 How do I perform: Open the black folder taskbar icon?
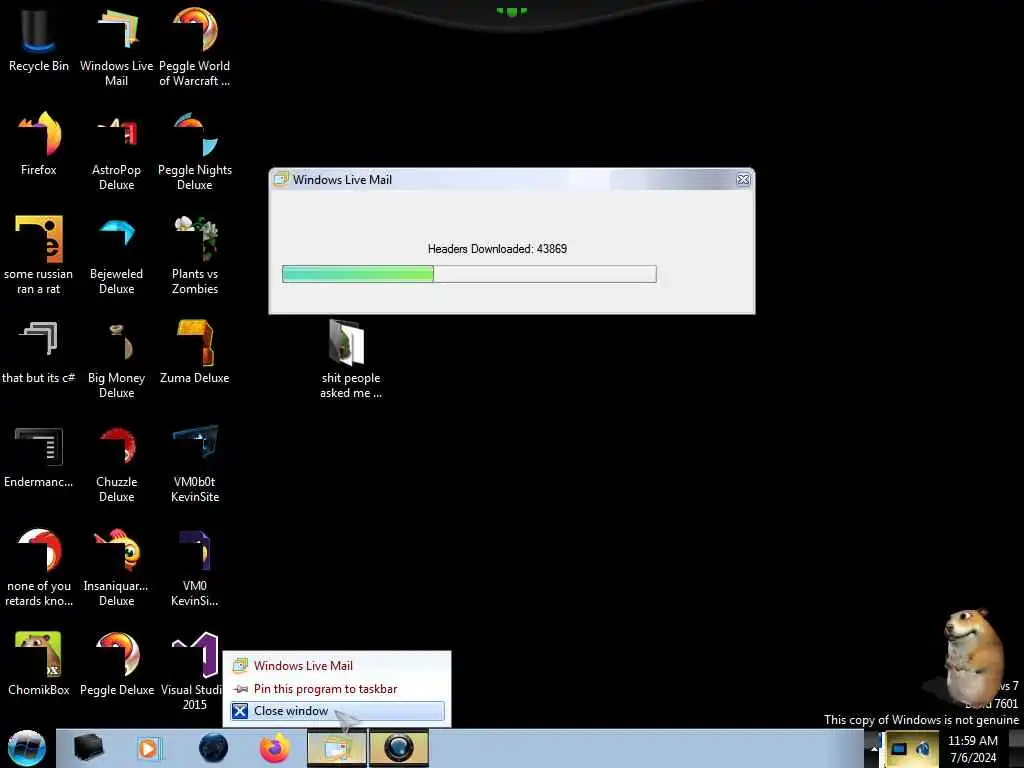[x=88, y=748]
